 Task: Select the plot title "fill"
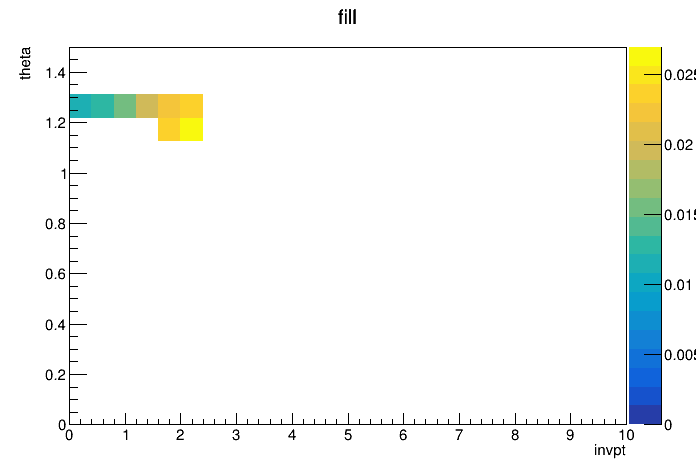pyautogui.click(x=347, y=17)
